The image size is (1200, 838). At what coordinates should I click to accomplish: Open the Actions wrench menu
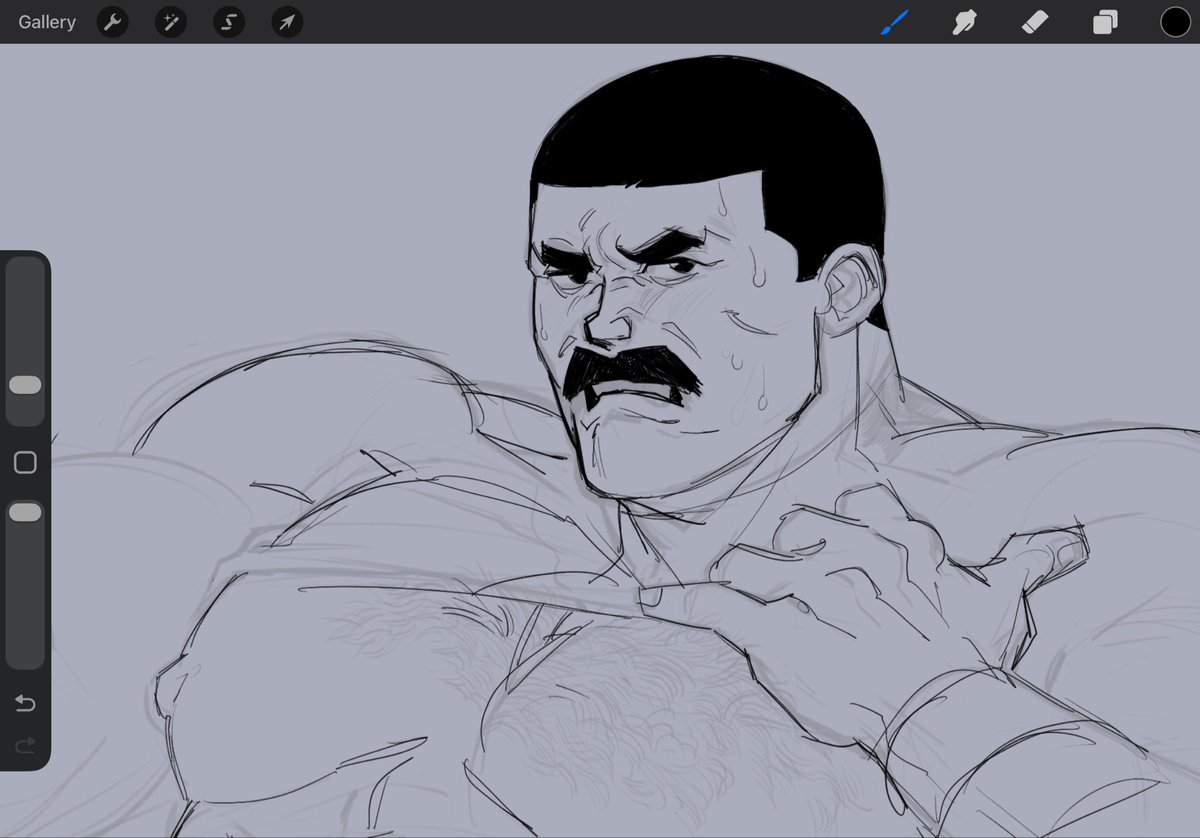point(113,22)
